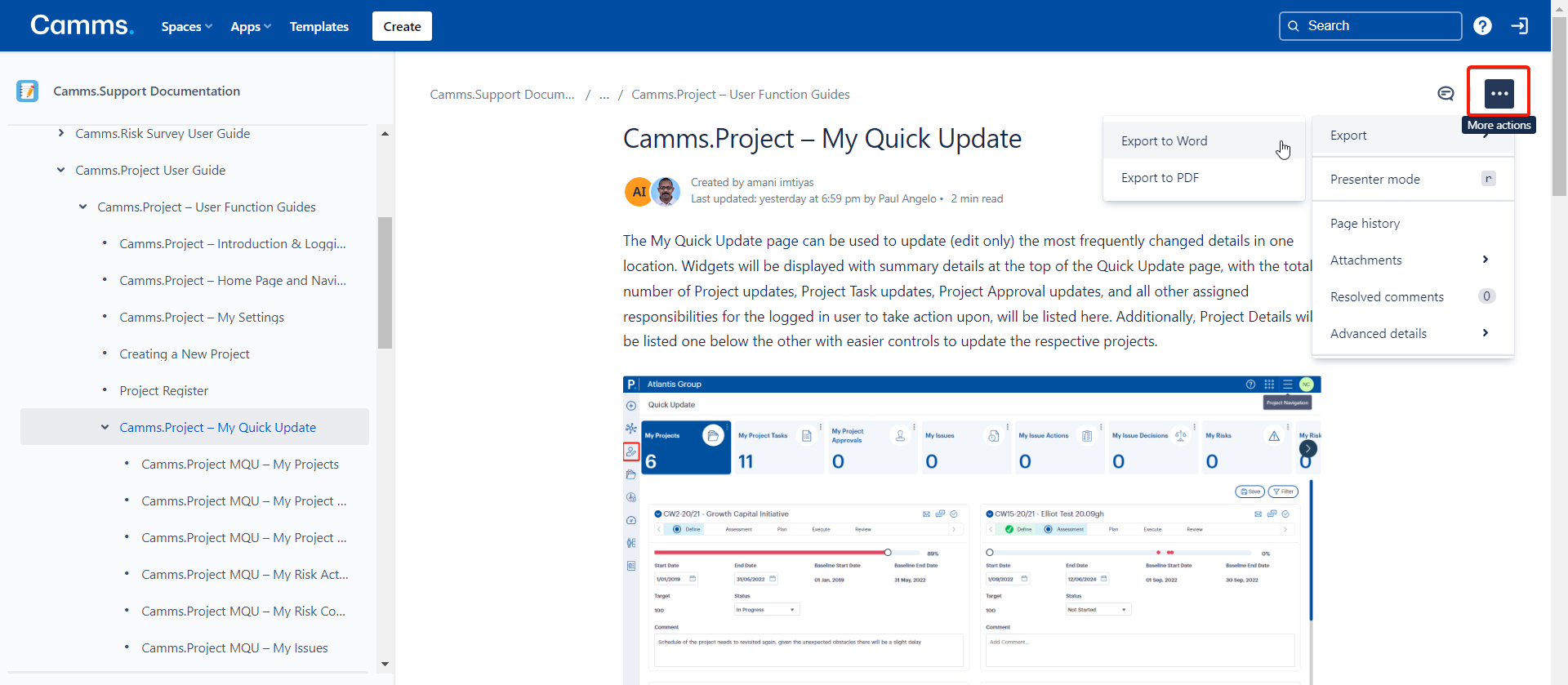Open Camms.Risk Survey User Guide page
Image resolution: width=1568 pixels, height=685 pixels.
coord(163,133)
